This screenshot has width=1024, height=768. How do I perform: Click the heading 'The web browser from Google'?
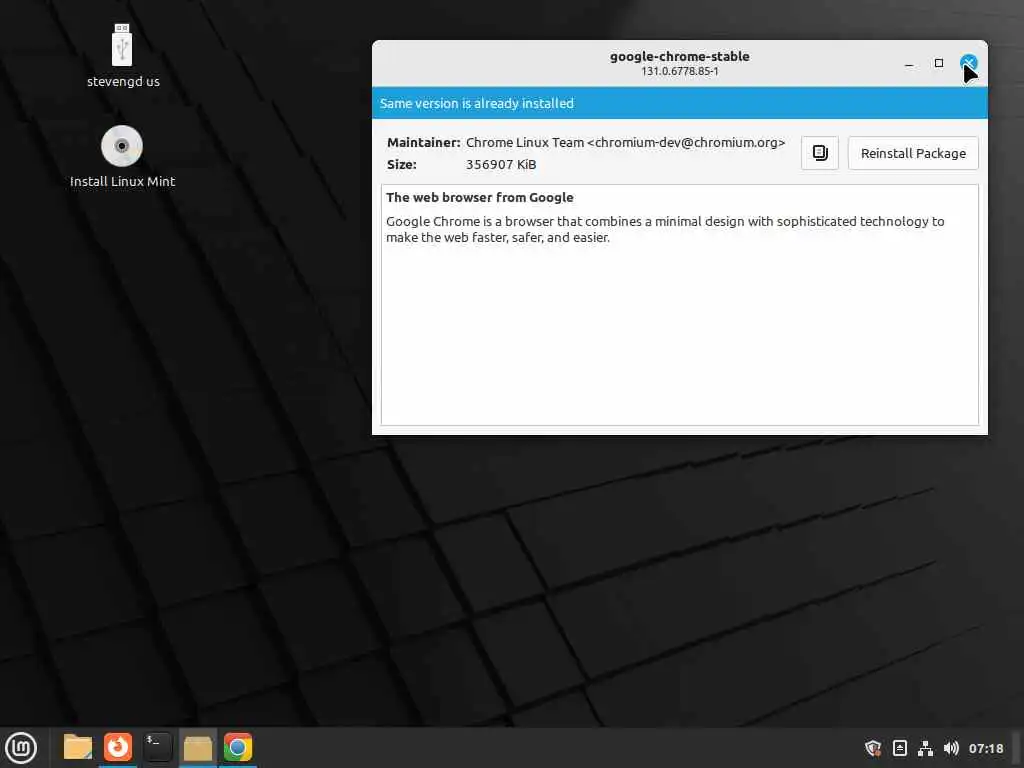479,197
